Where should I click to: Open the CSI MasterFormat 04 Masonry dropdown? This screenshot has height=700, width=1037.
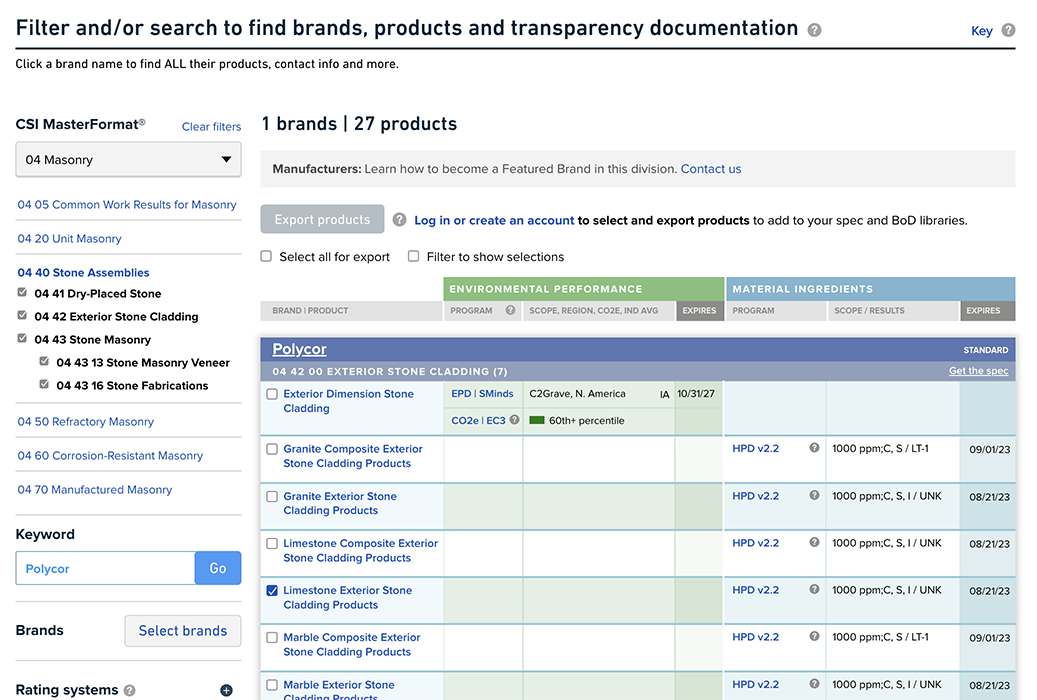128,160
